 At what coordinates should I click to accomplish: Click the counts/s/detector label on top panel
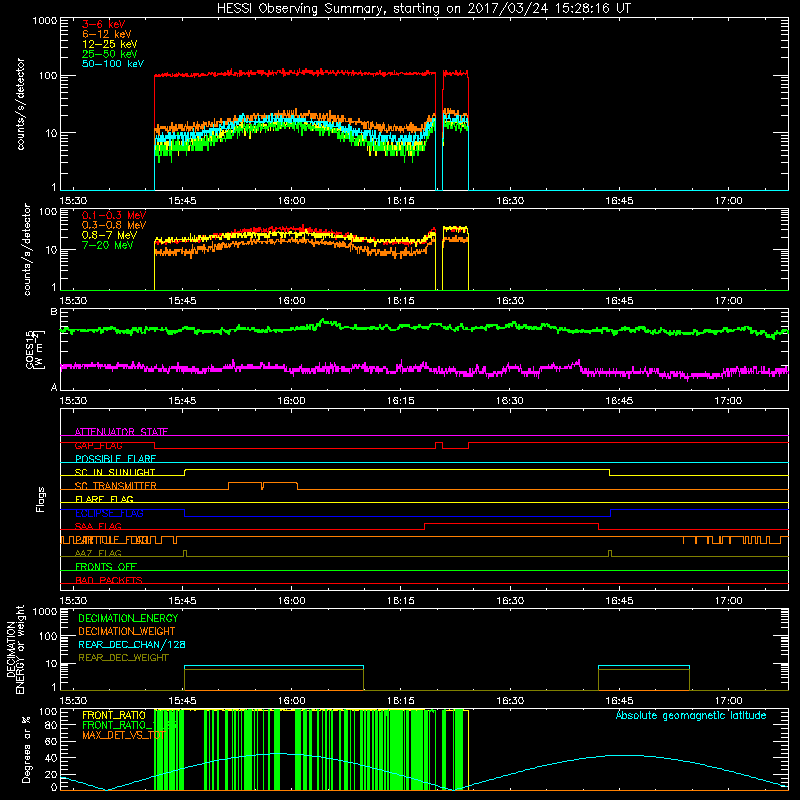pyautogui.click(x=21, y=104)
